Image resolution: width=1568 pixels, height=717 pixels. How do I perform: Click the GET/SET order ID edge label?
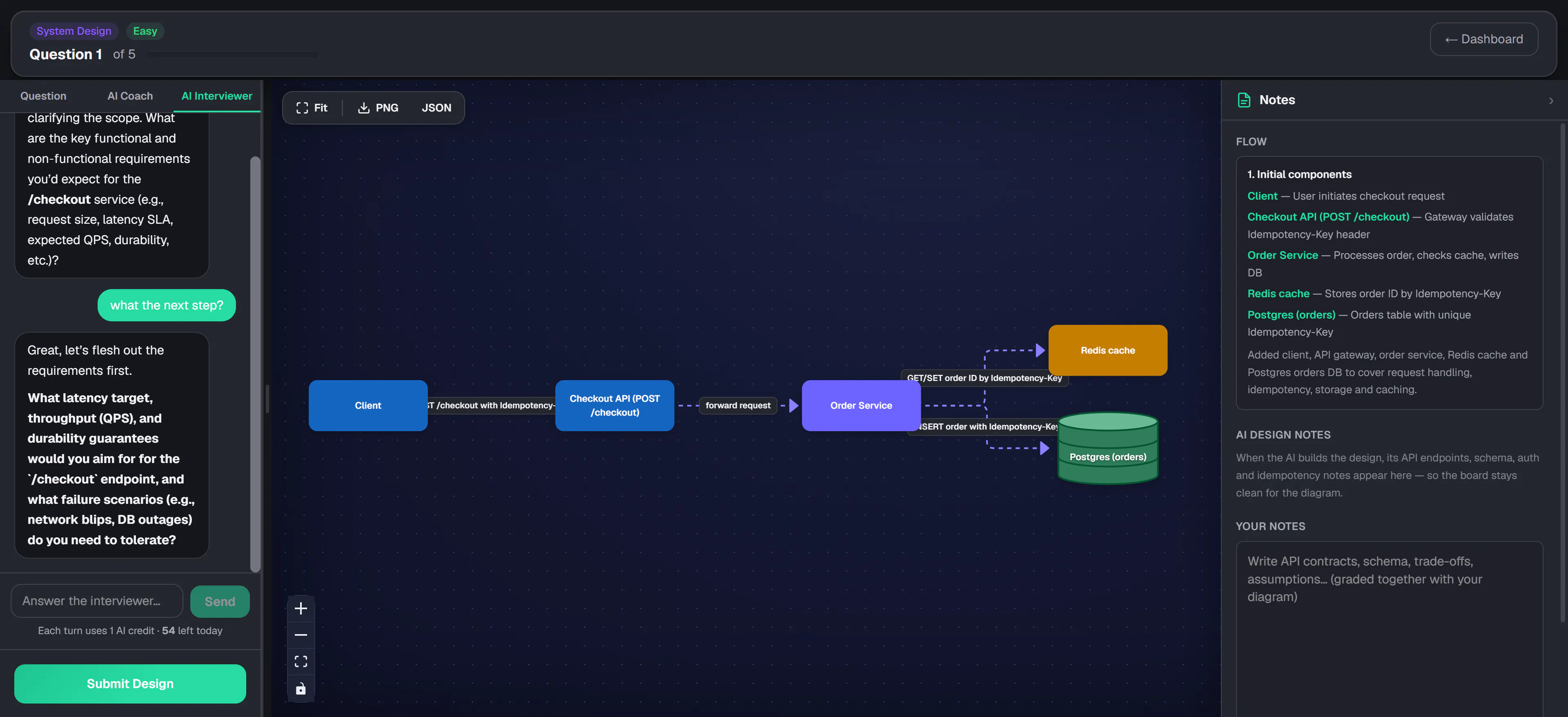pos(984,378)
